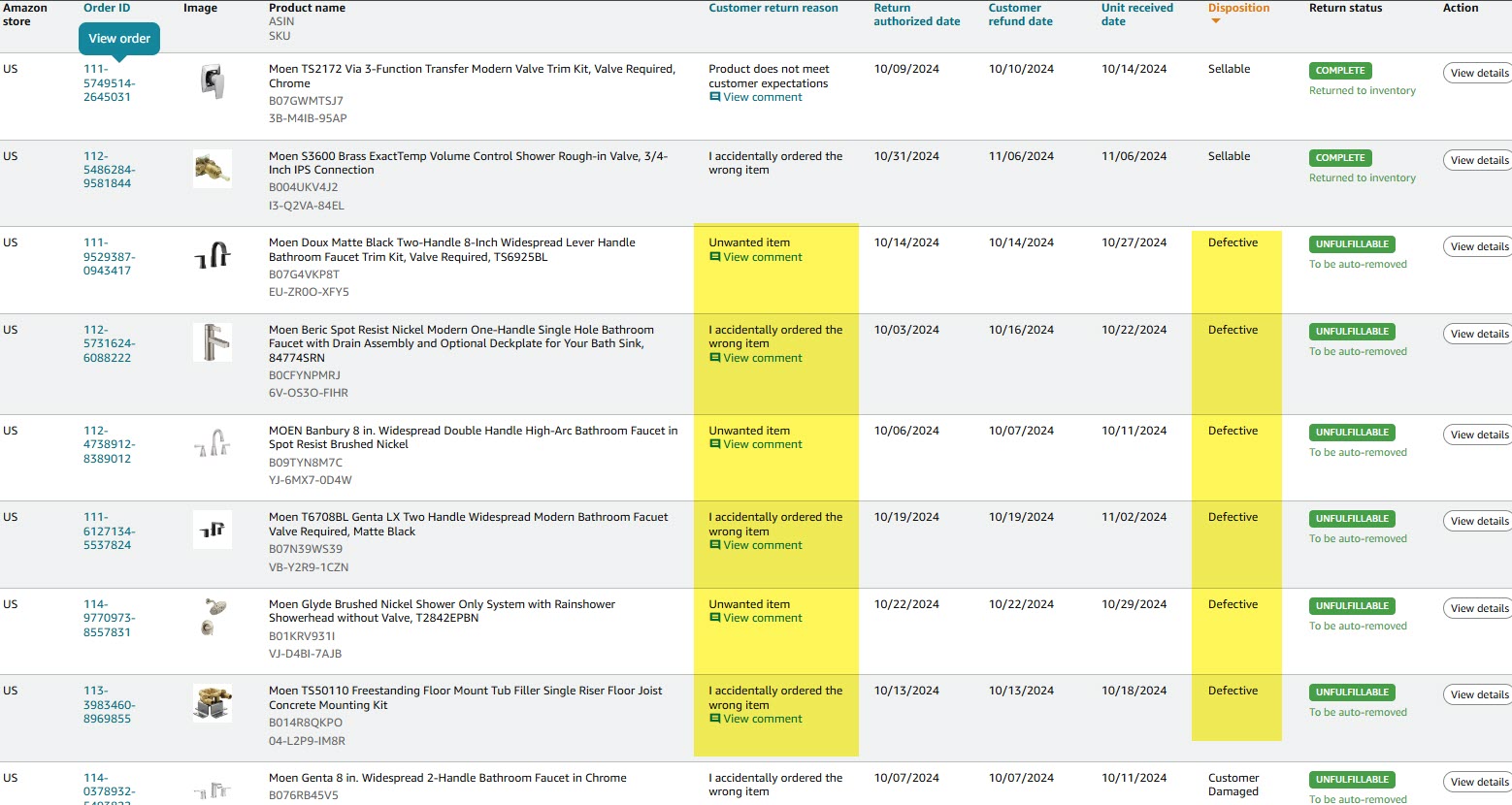Click Moen TS2172 valve trim thumbnail

point(213,81)
